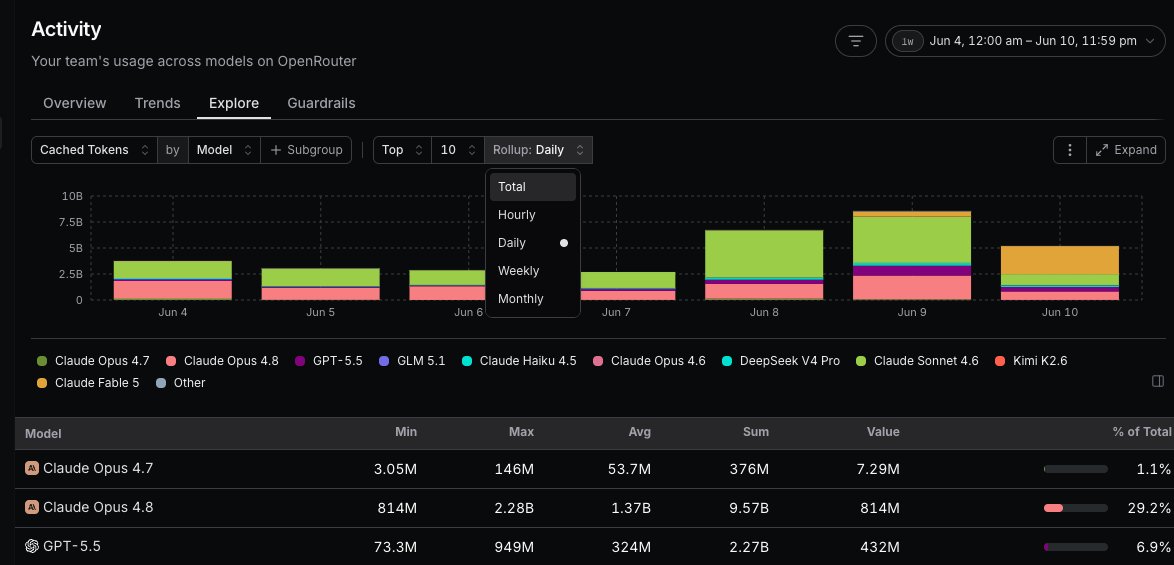The image size is (1174, 565).
Task: Open the GPT-5.5 table row
Action: point(594,546)
